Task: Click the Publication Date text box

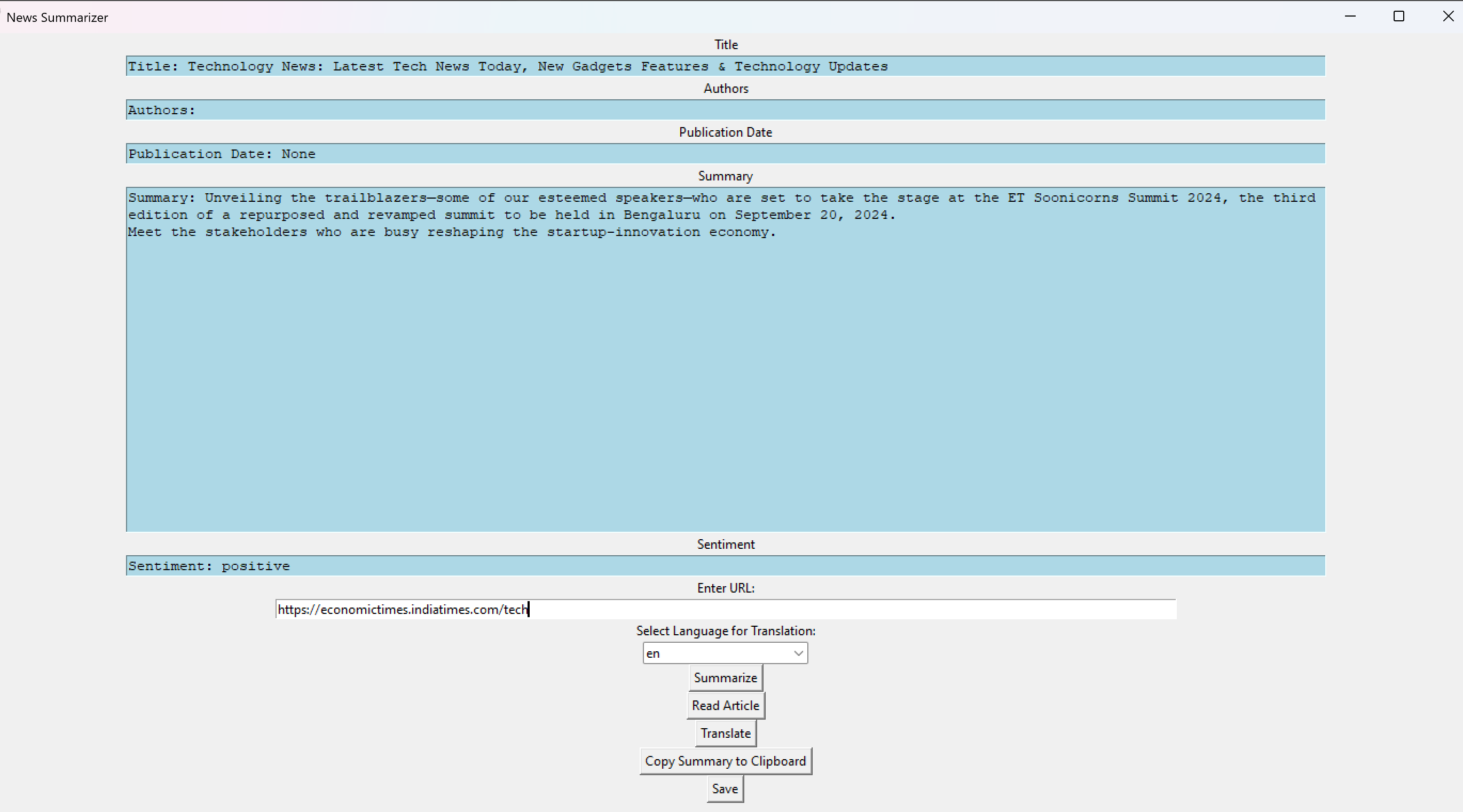Action: (725, 154)
